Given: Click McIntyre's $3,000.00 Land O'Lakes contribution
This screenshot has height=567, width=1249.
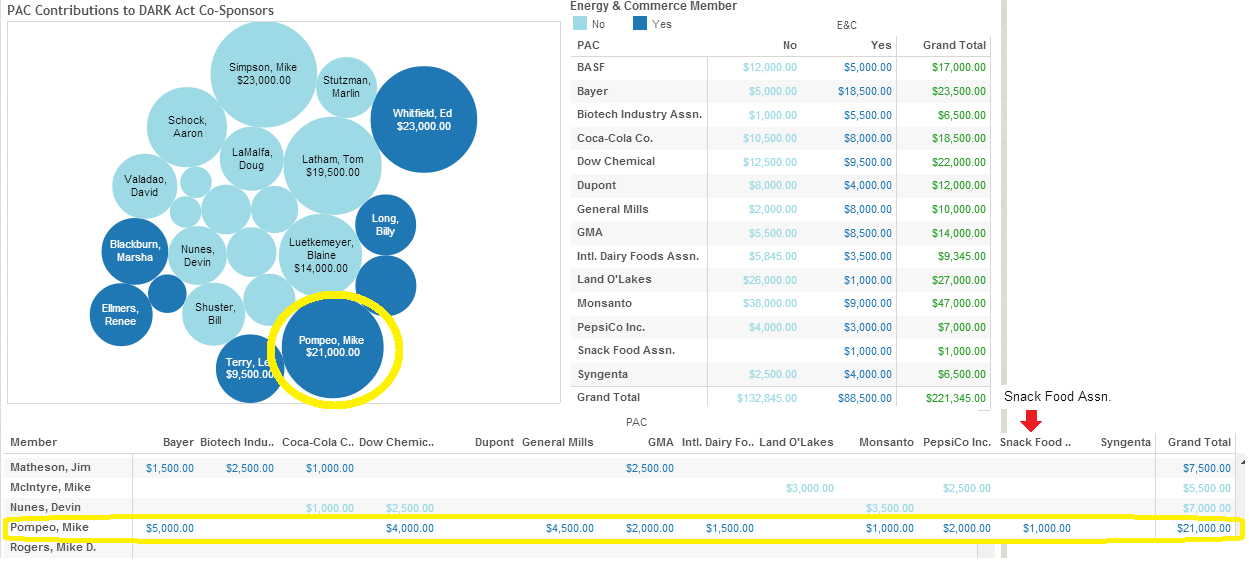Looking at the screenshot, I should click(x=810, y=488).
